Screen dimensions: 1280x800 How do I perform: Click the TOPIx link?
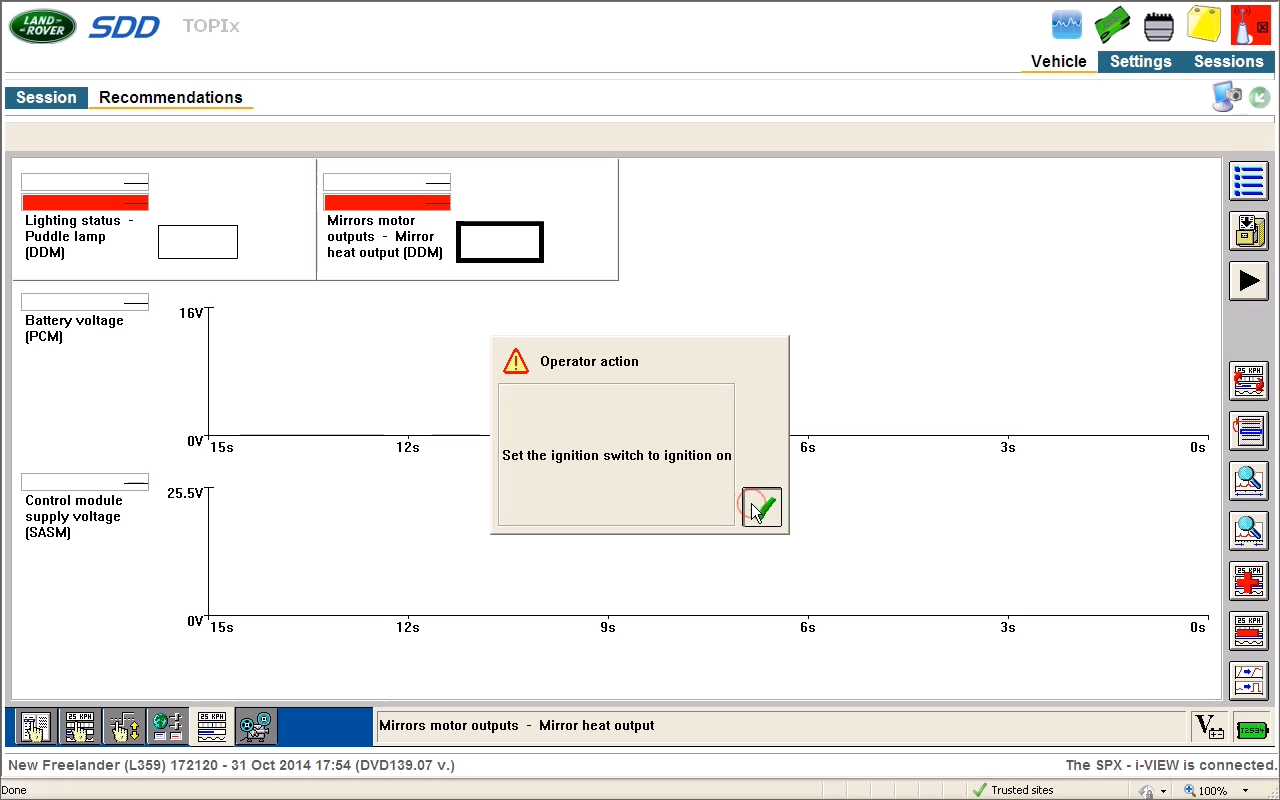click(211, 25)
